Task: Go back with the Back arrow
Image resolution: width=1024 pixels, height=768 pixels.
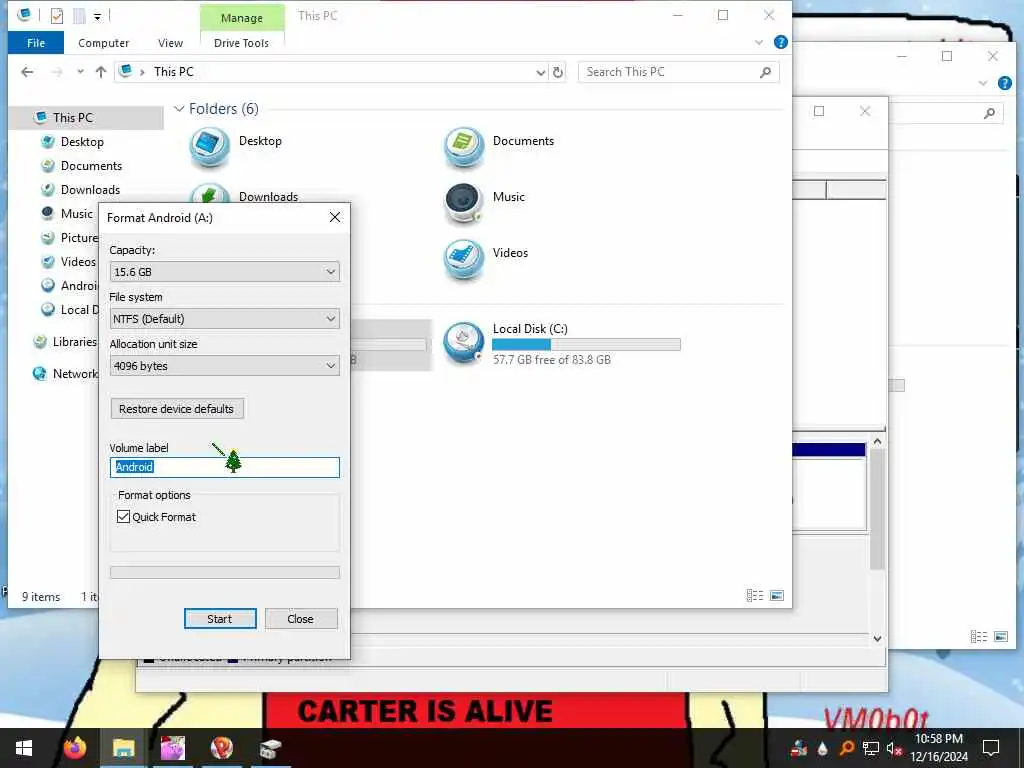Action: coord(27,72)
